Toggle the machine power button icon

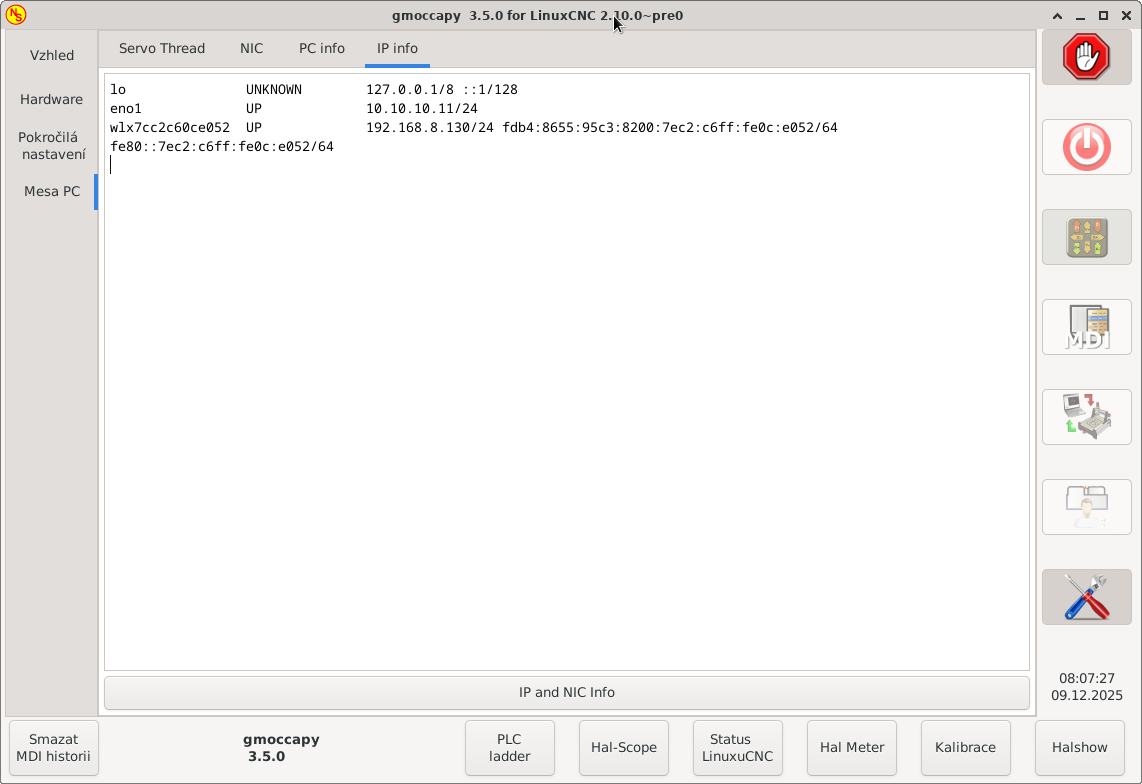1086,148
